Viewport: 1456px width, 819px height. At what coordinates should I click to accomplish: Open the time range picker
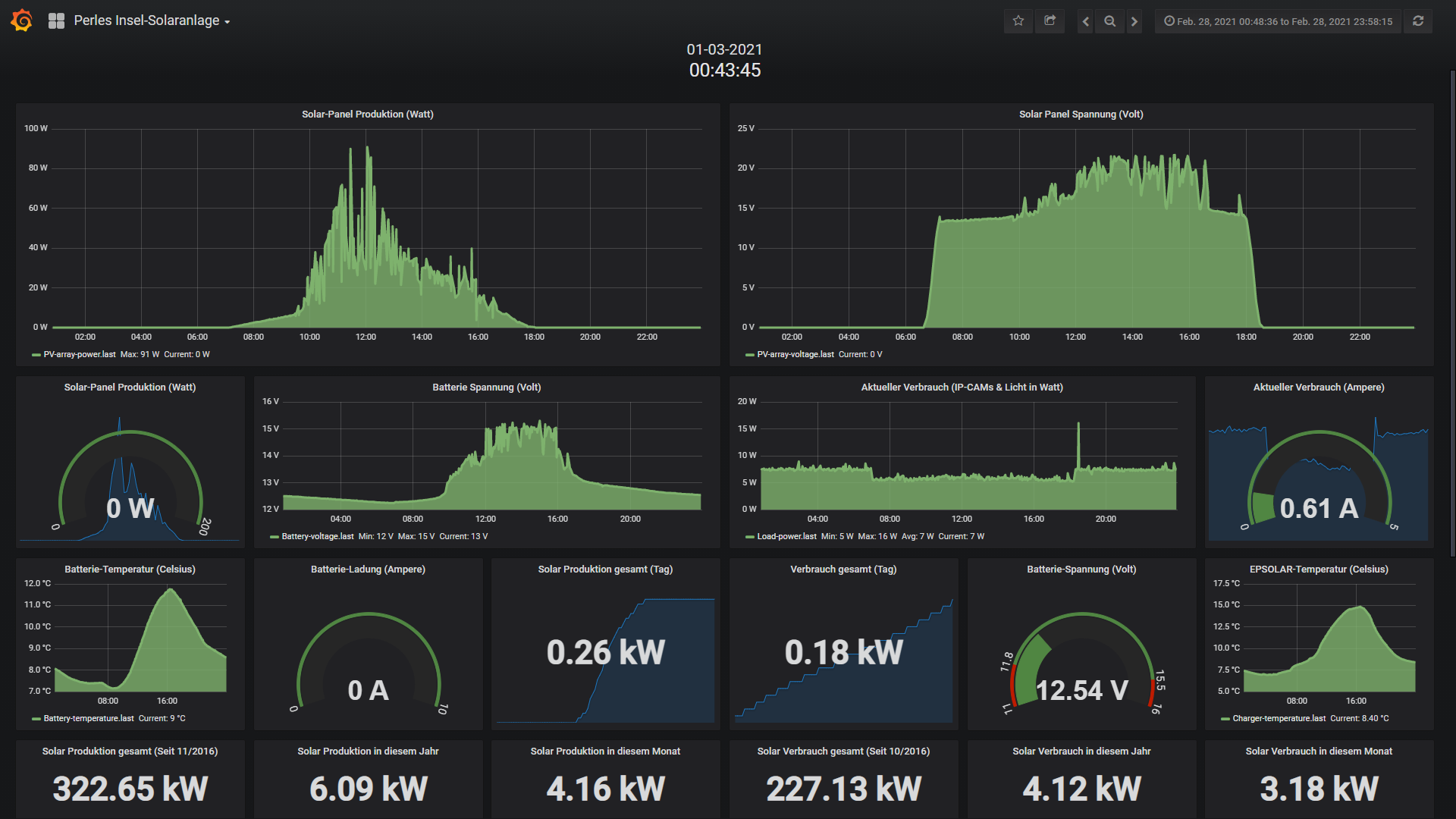[x=1279, y=21]
